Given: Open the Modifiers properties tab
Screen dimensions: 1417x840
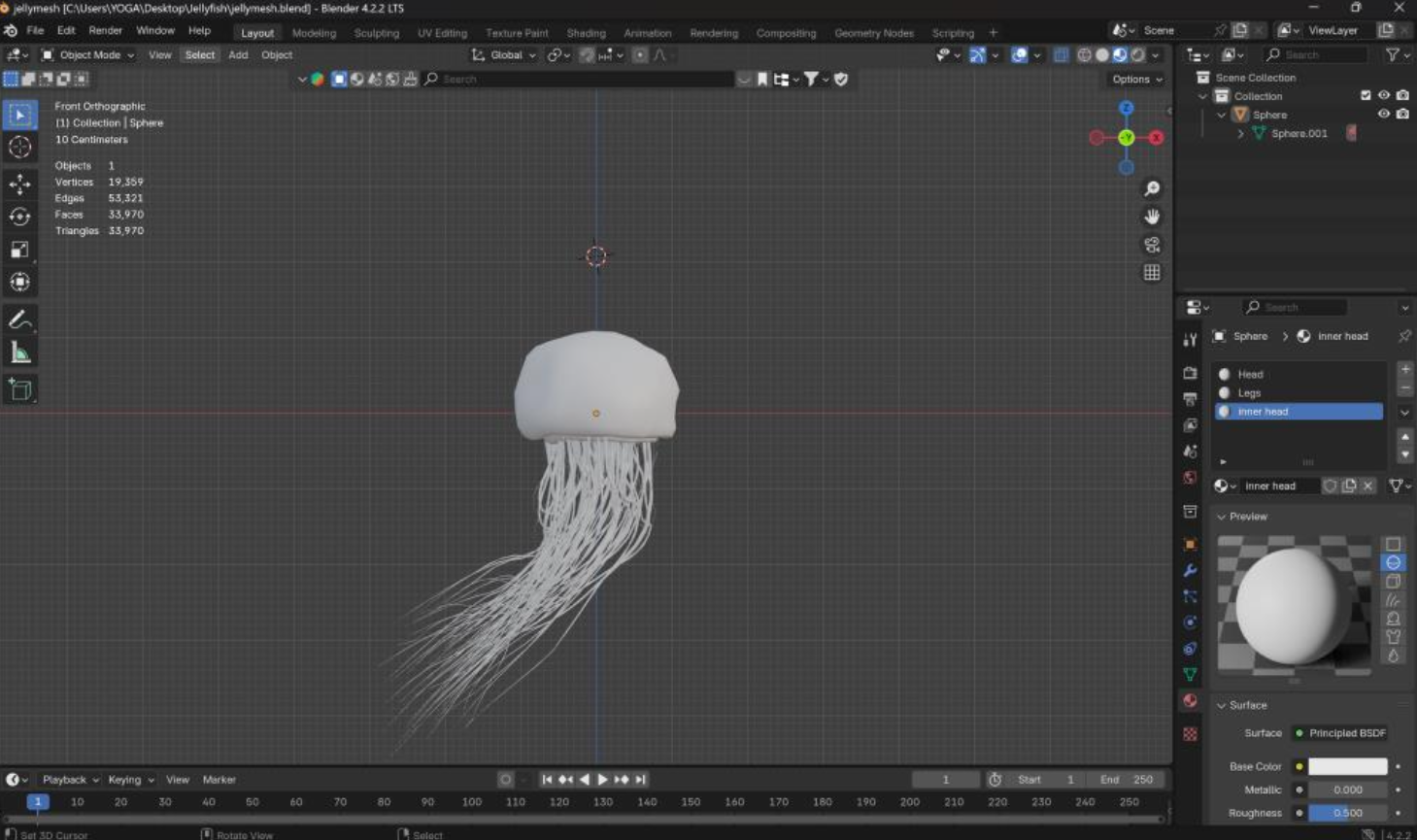Looking at the screenshot, I should (x=1190, y=570).
